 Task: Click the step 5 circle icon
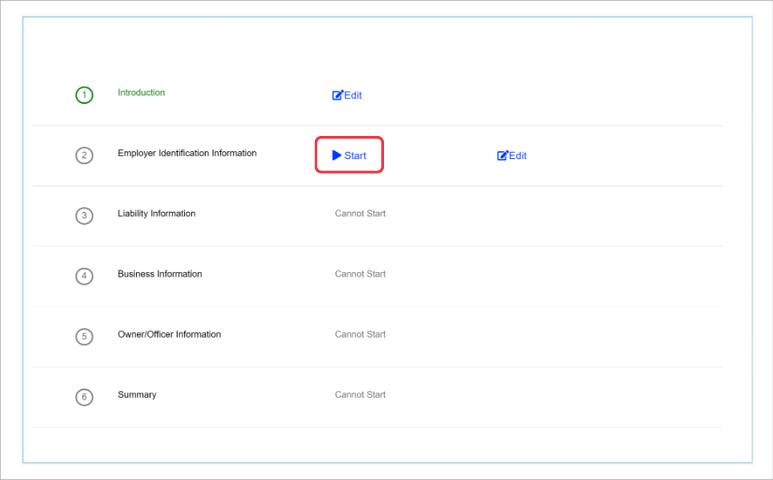pyautogui.click(x=85, y=336)
